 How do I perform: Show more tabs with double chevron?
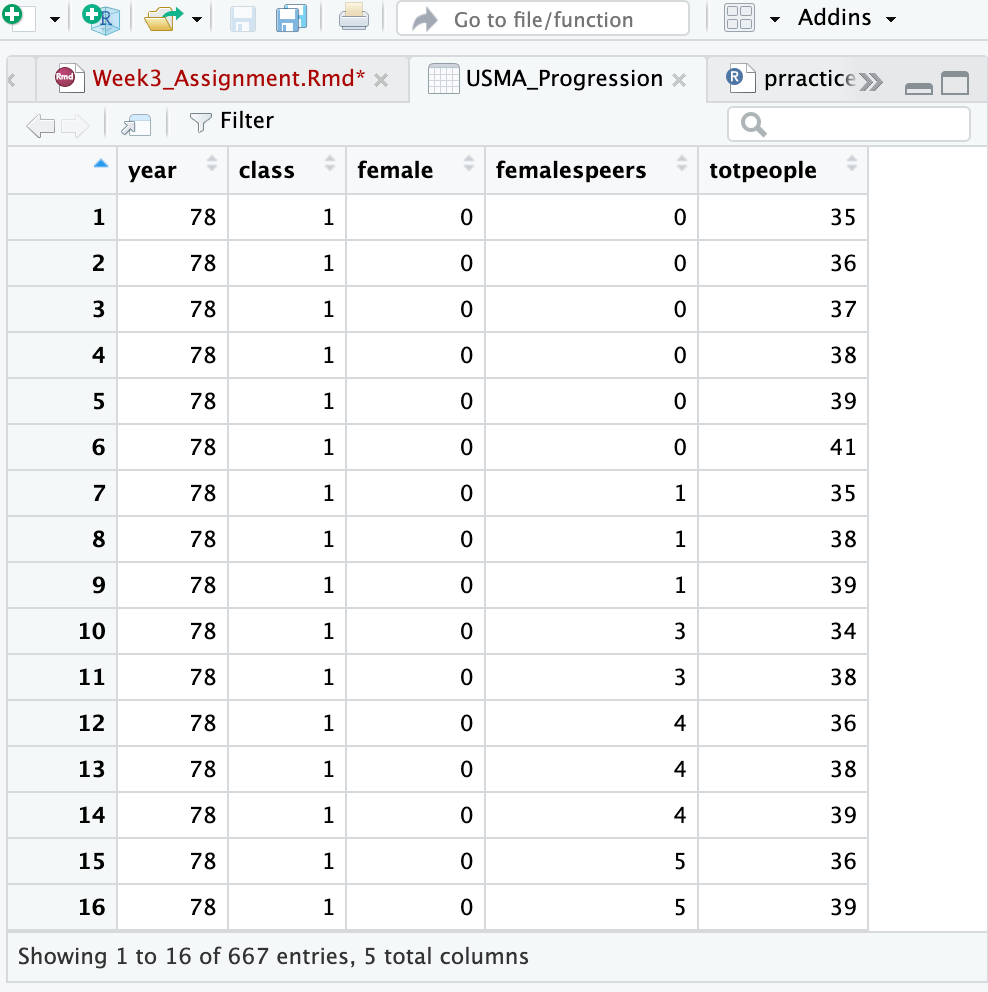click(871, 82)
